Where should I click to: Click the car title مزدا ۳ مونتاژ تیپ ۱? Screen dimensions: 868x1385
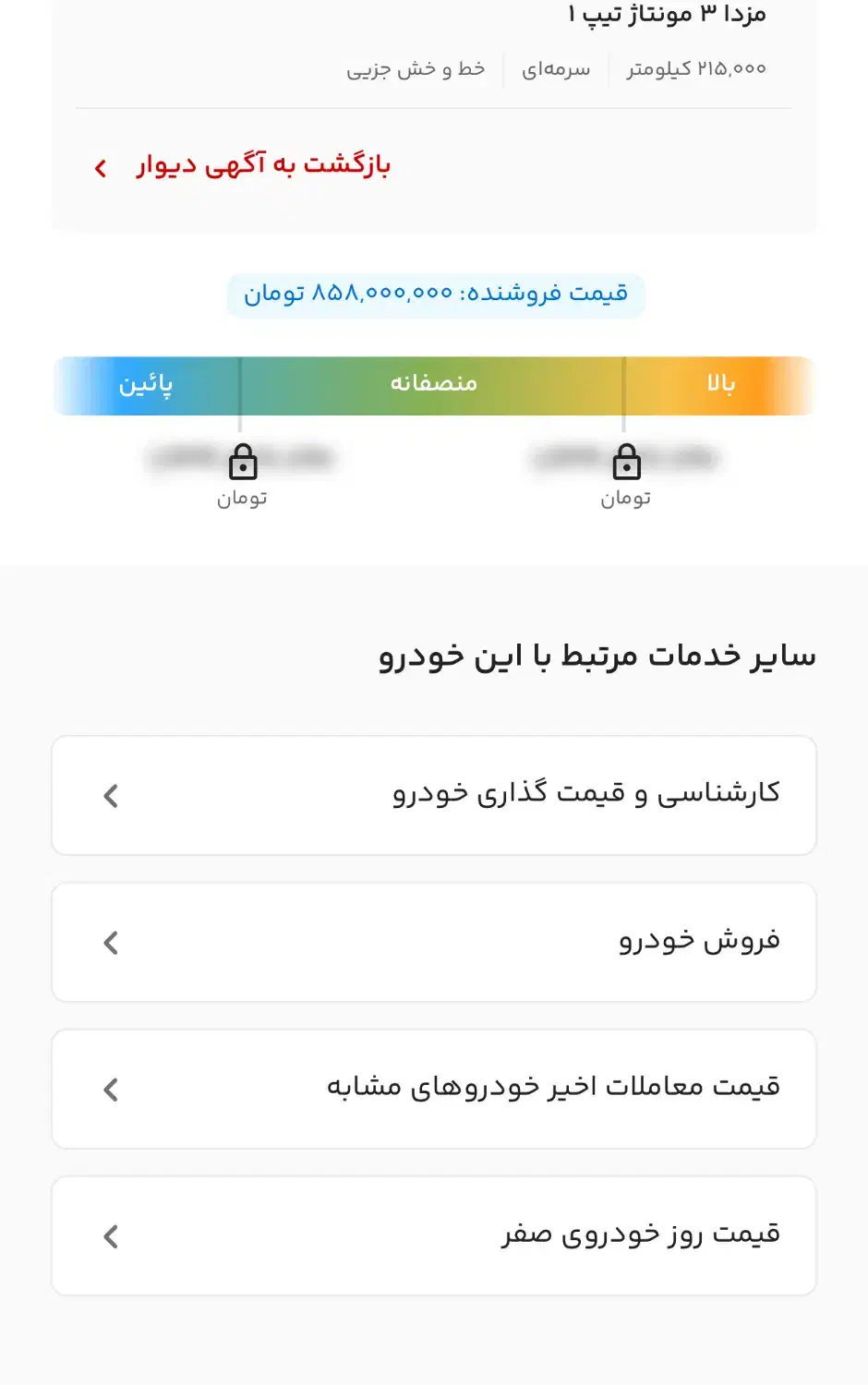pos(667,15)
